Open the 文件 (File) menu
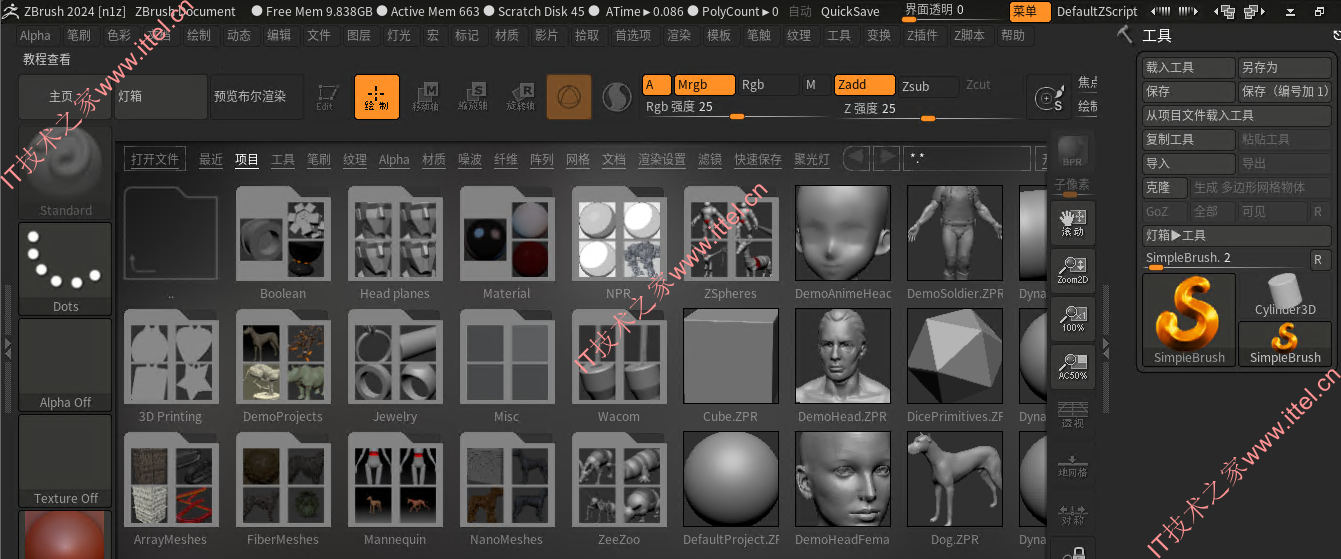 (x=319, y=35)
